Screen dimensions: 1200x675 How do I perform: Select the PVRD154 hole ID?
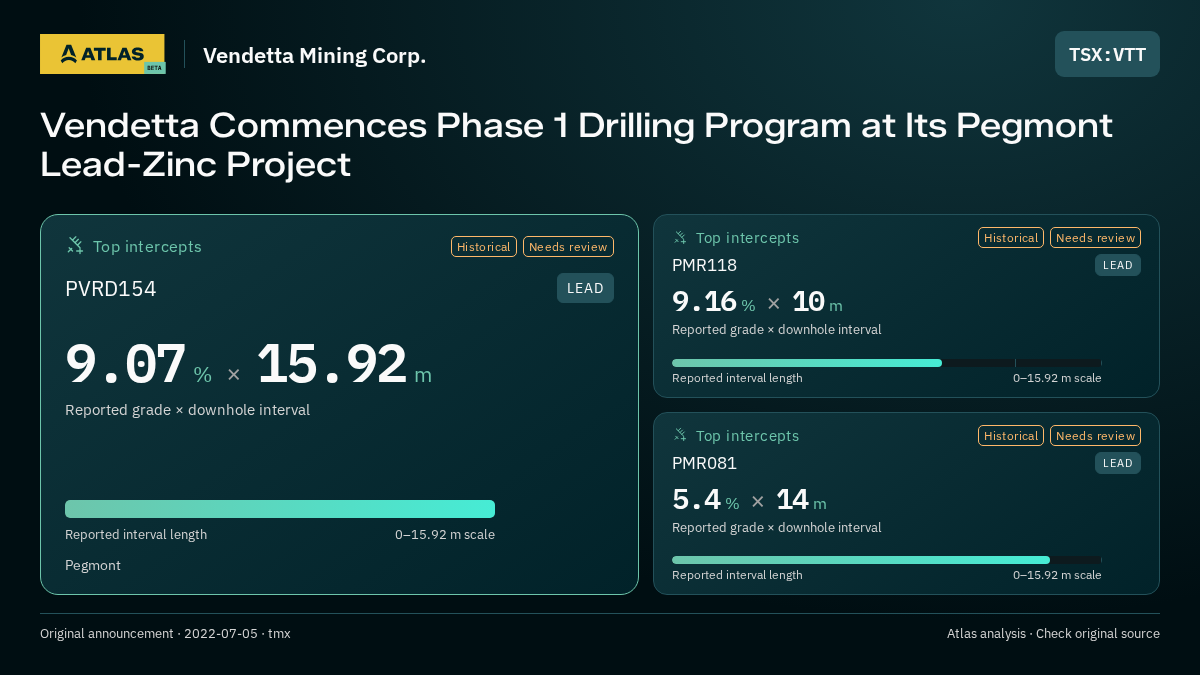(111, 289)
